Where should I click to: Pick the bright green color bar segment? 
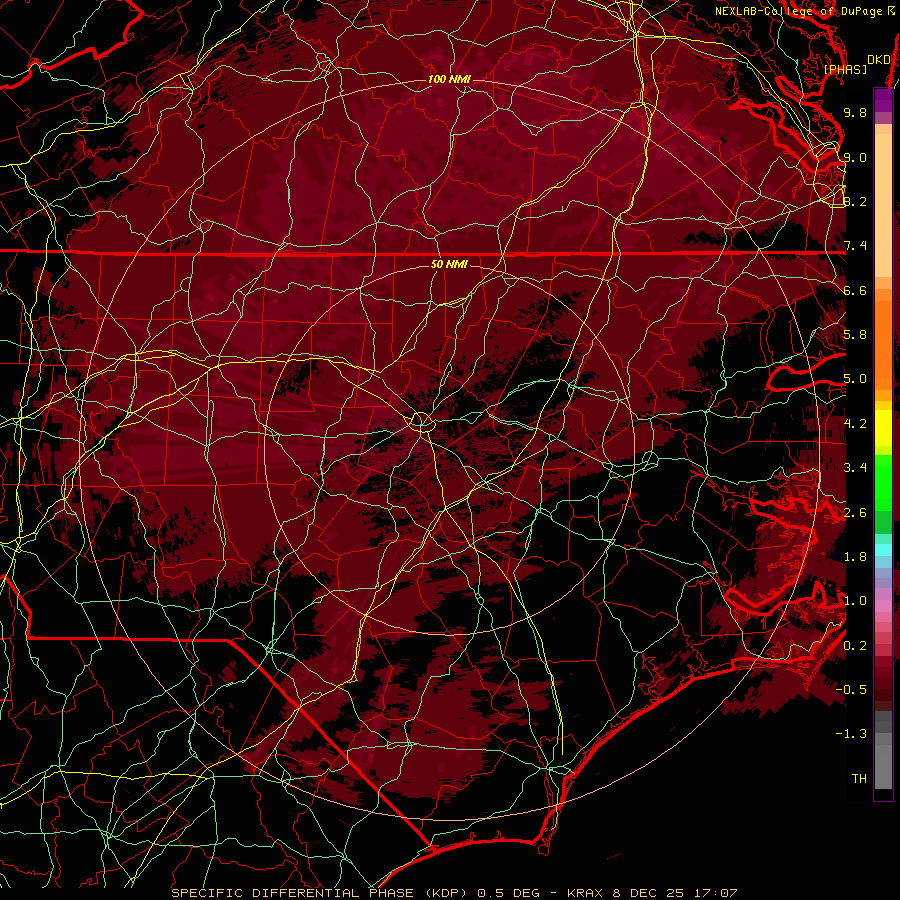[883, 482]
